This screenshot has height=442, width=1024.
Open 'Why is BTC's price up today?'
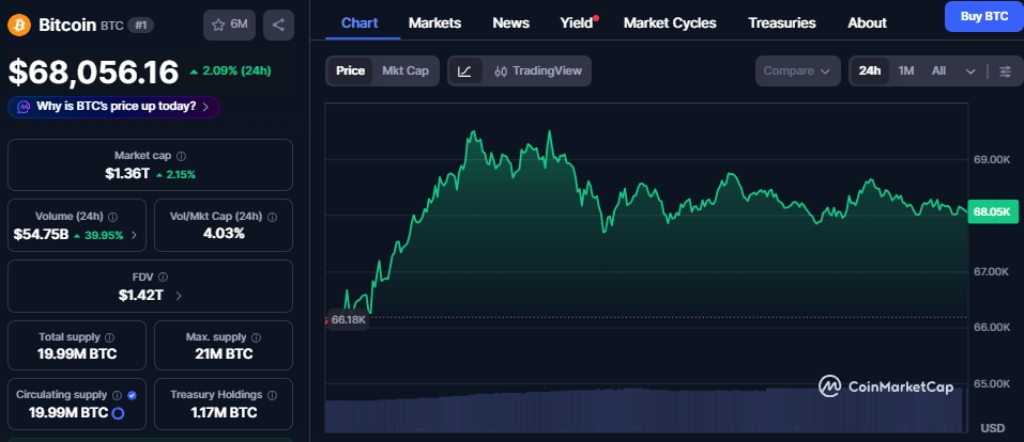click(x=114, y=107)
